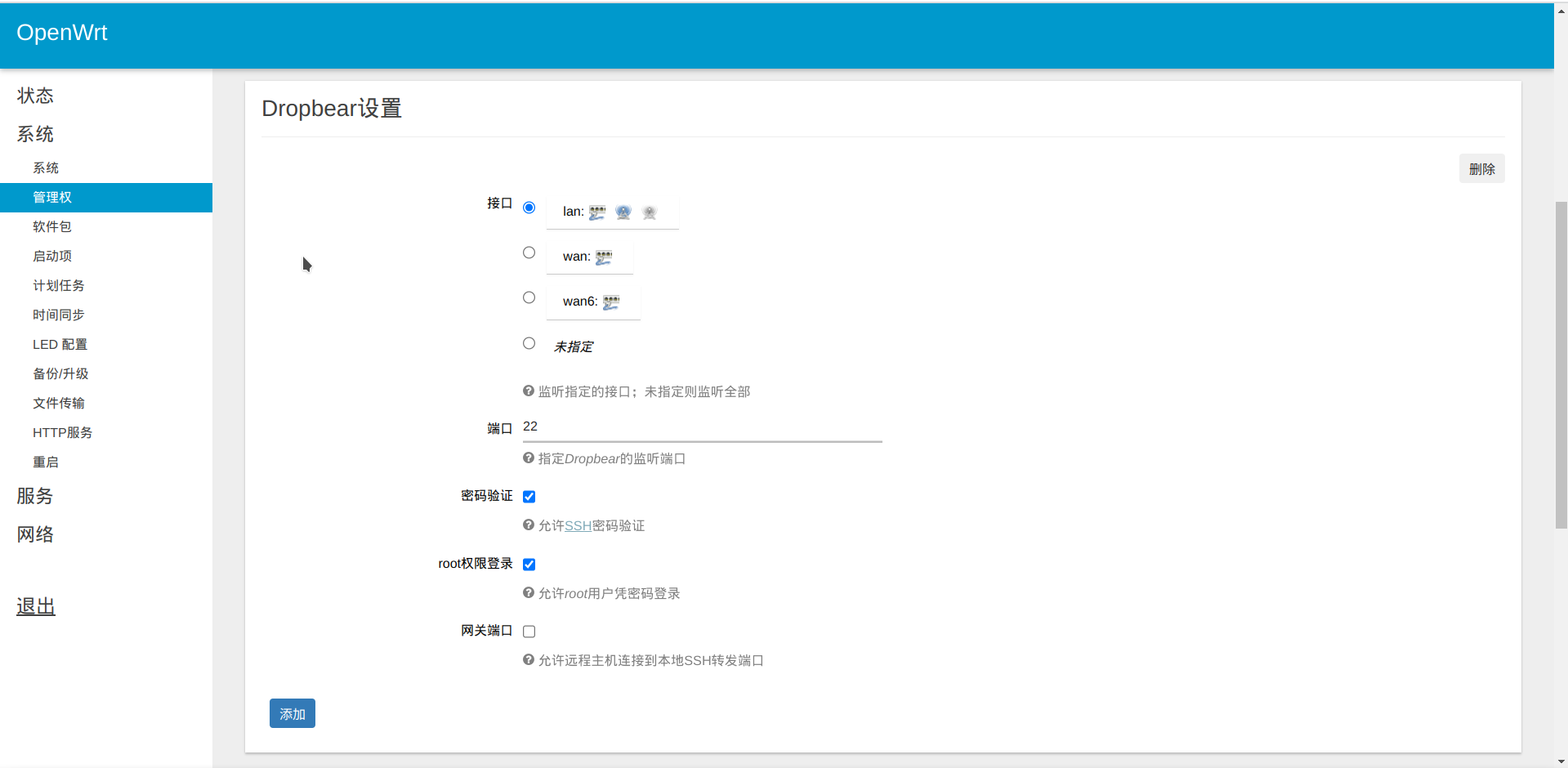Follow the SSH link in 密码验证 hint
Viewport: 1568px width, 768px height.
pyautogui.click(x=578, y=525)
